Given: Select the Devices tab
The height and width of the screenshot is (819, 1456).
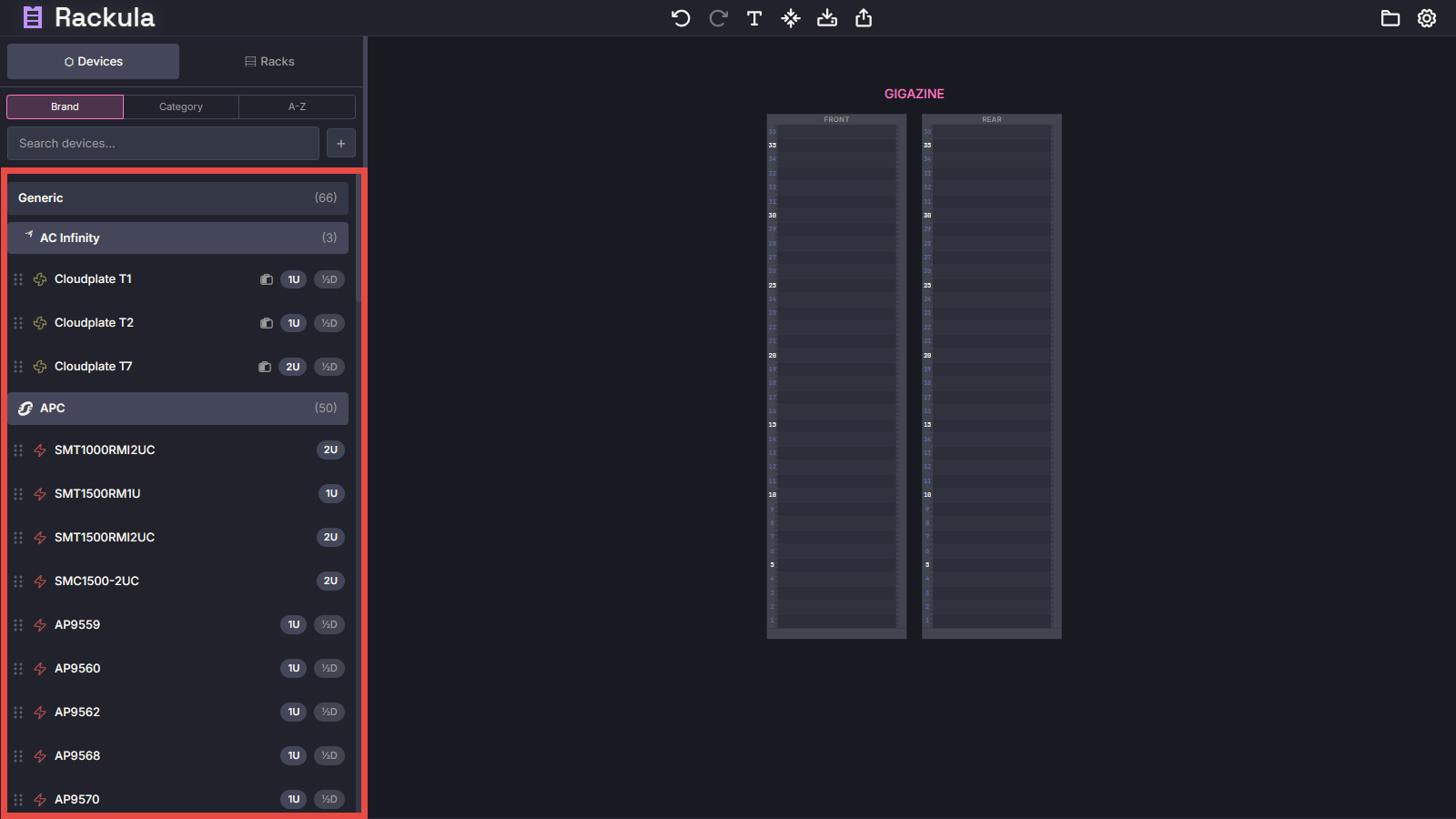Looking at the screenshot, I should pyautogui.click(x=94, y=61).
